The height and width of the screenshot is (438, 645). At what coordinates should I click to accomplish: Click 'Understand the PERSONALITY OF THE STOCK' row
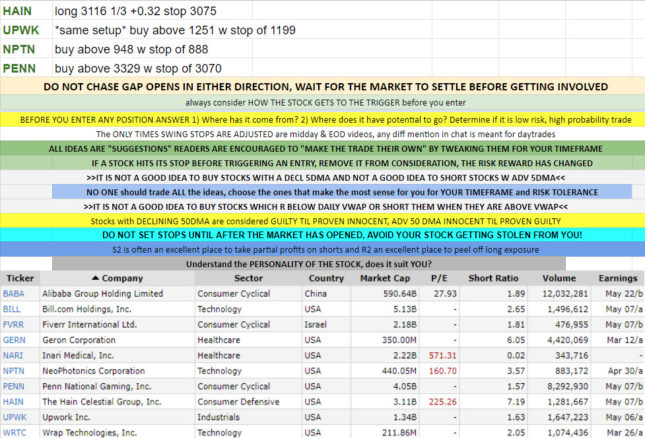(309, 264)
